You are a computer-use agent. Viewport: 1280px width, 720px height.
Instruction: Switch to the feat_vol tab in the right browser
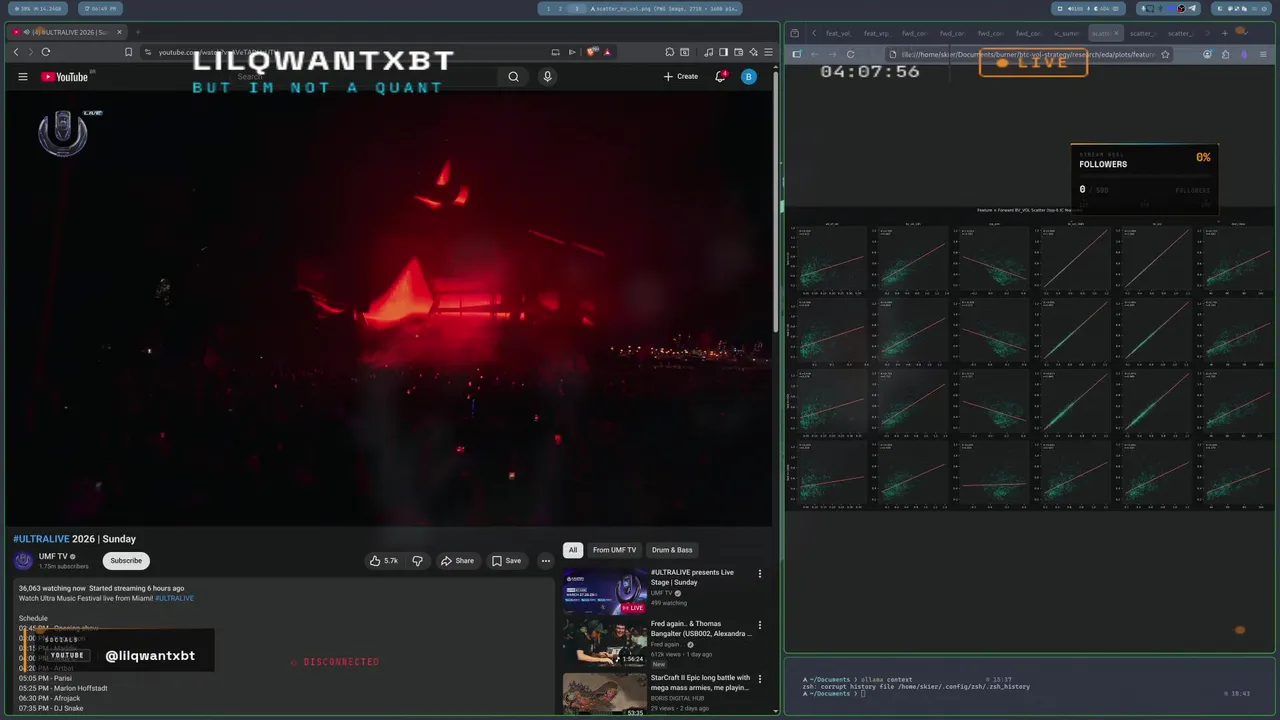(839, 33)
